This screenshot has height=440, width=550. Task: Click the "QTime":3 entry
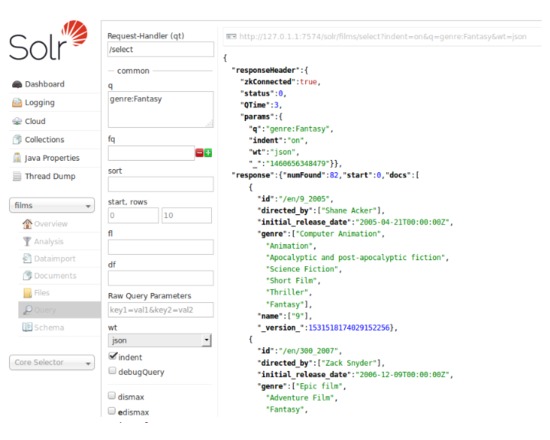(x=260, y=105)
